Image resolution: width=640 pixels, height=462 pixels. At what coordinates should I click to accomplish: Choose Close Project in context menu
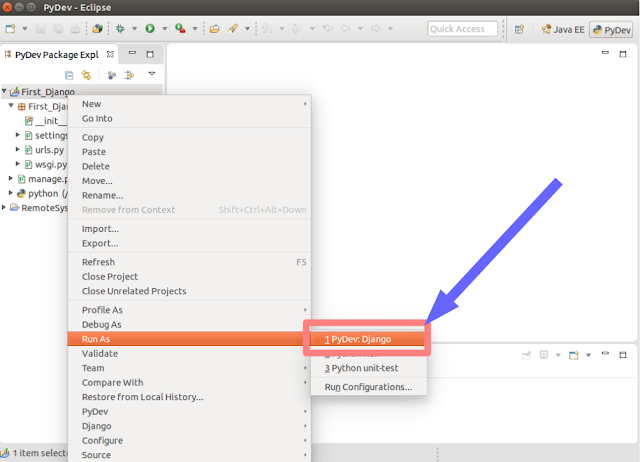[189, 277]
